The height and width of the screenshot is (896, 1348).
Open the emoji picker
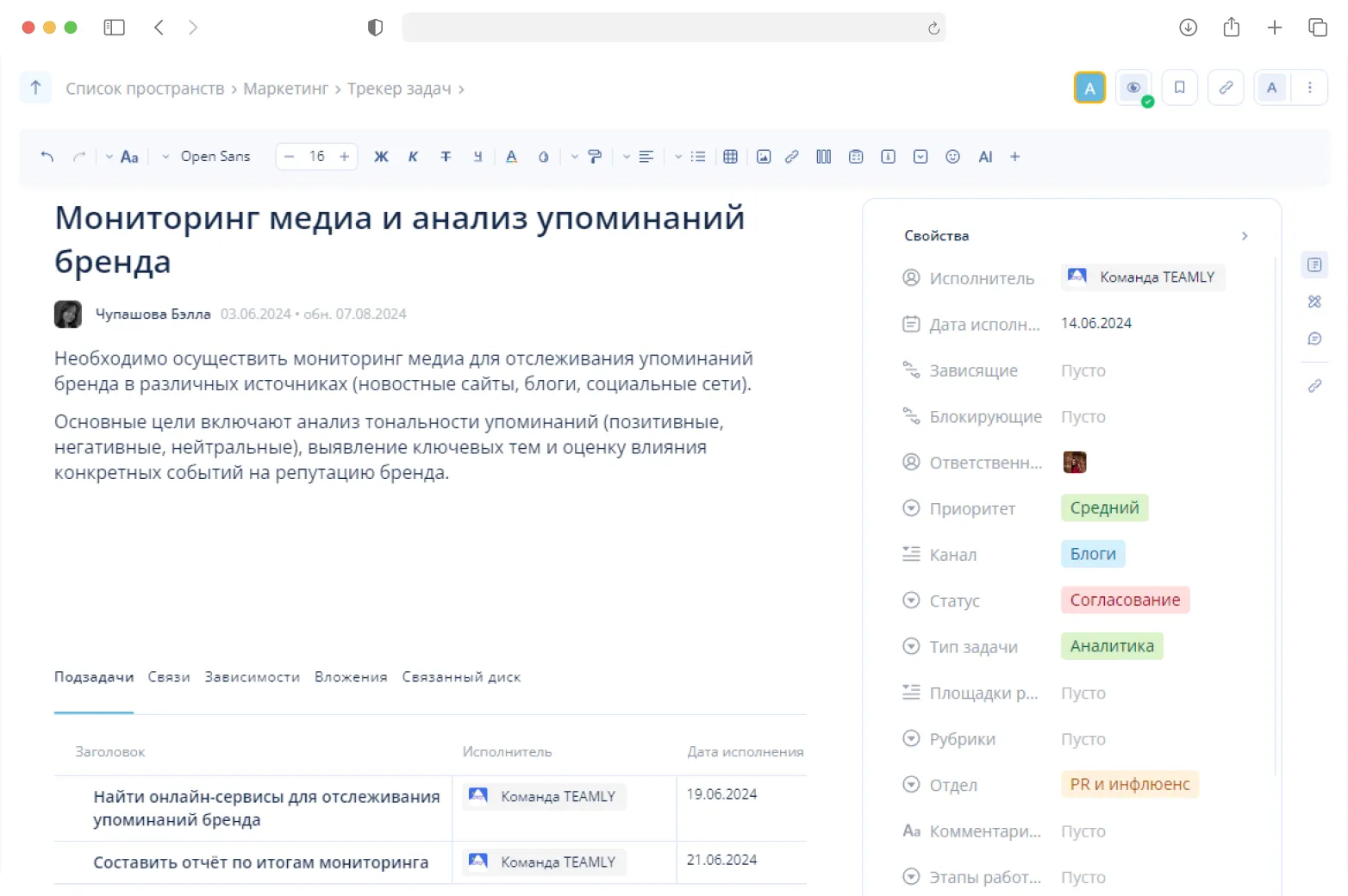pos(952,157)
